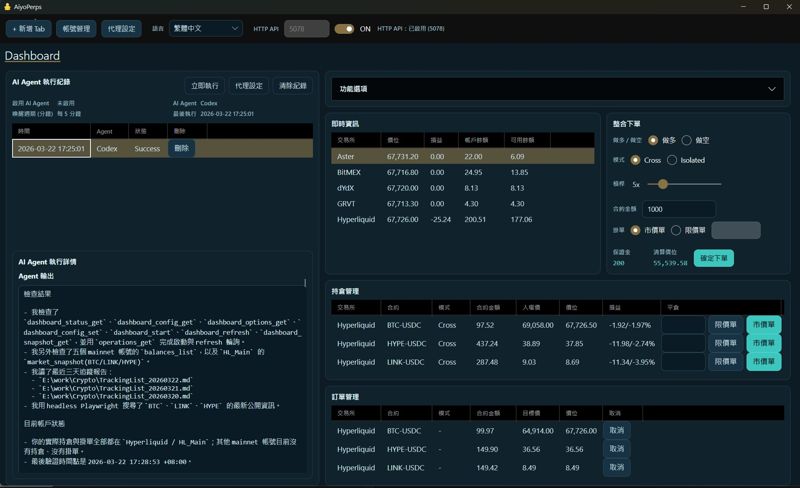
Task: Select the Hyperliquid row in 即時資訊
Action: click(x=463, y=219)
